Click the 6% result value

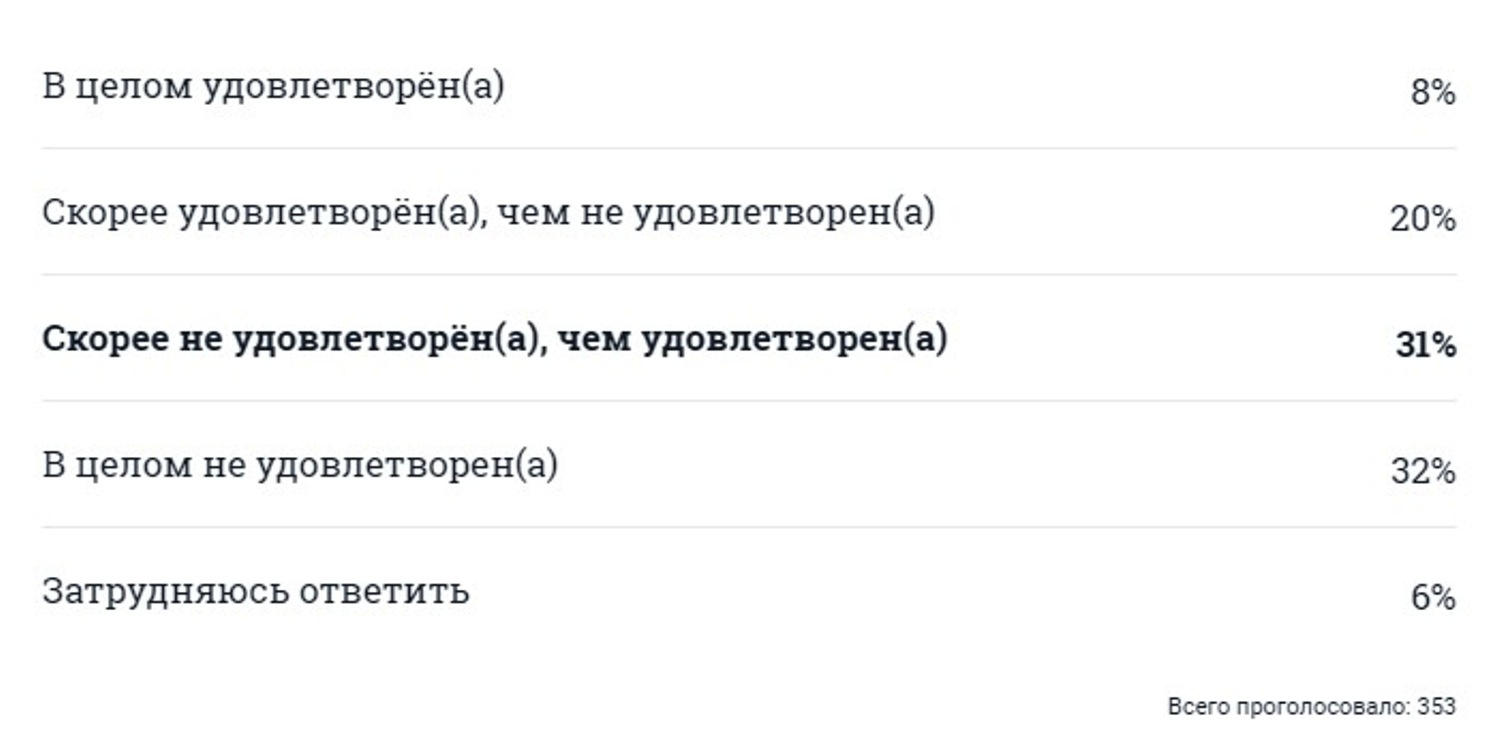[1432, 597]
